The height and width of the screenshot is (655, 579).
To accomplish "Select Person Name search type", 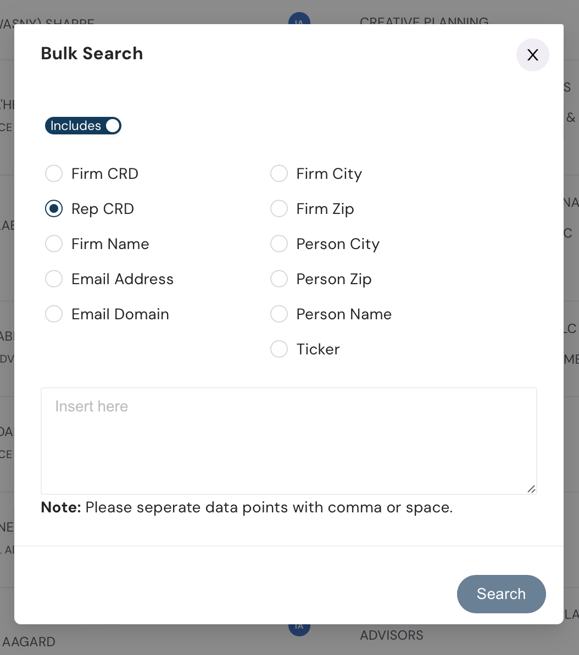I will coord(279,314).
